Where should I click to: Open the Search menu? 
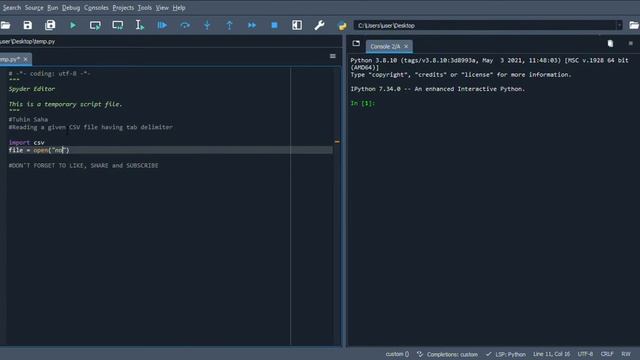point(11,8)
